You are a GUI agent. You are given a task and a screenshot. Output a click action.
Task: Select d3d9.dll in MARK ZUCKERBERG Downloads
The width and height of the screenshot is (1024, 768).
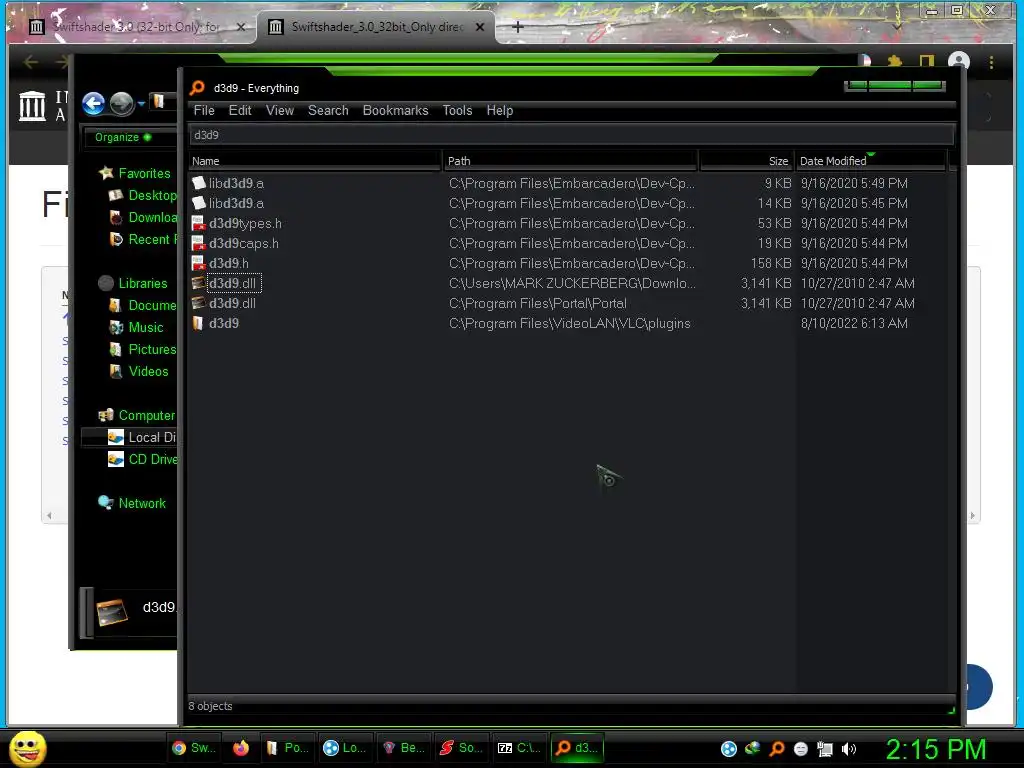233,283
